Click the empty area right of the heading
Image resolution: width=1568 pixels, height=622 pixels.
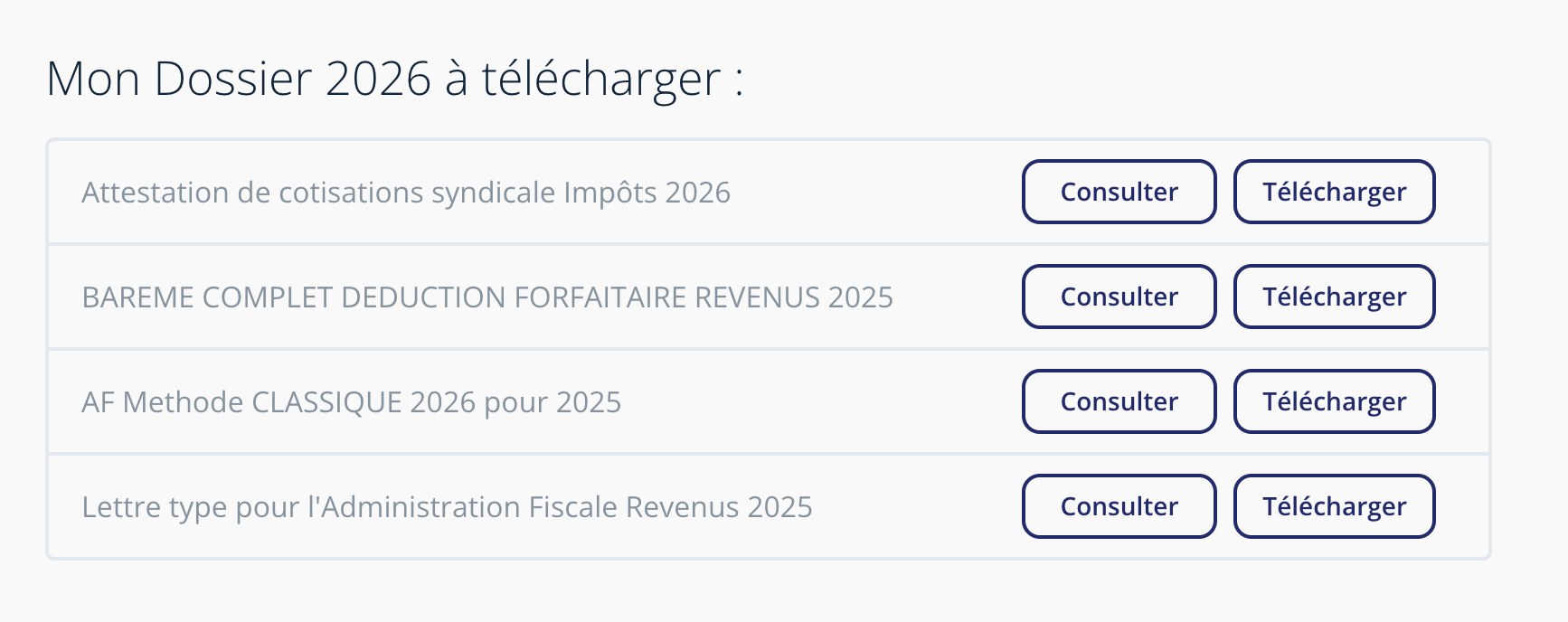point(1130,79)
